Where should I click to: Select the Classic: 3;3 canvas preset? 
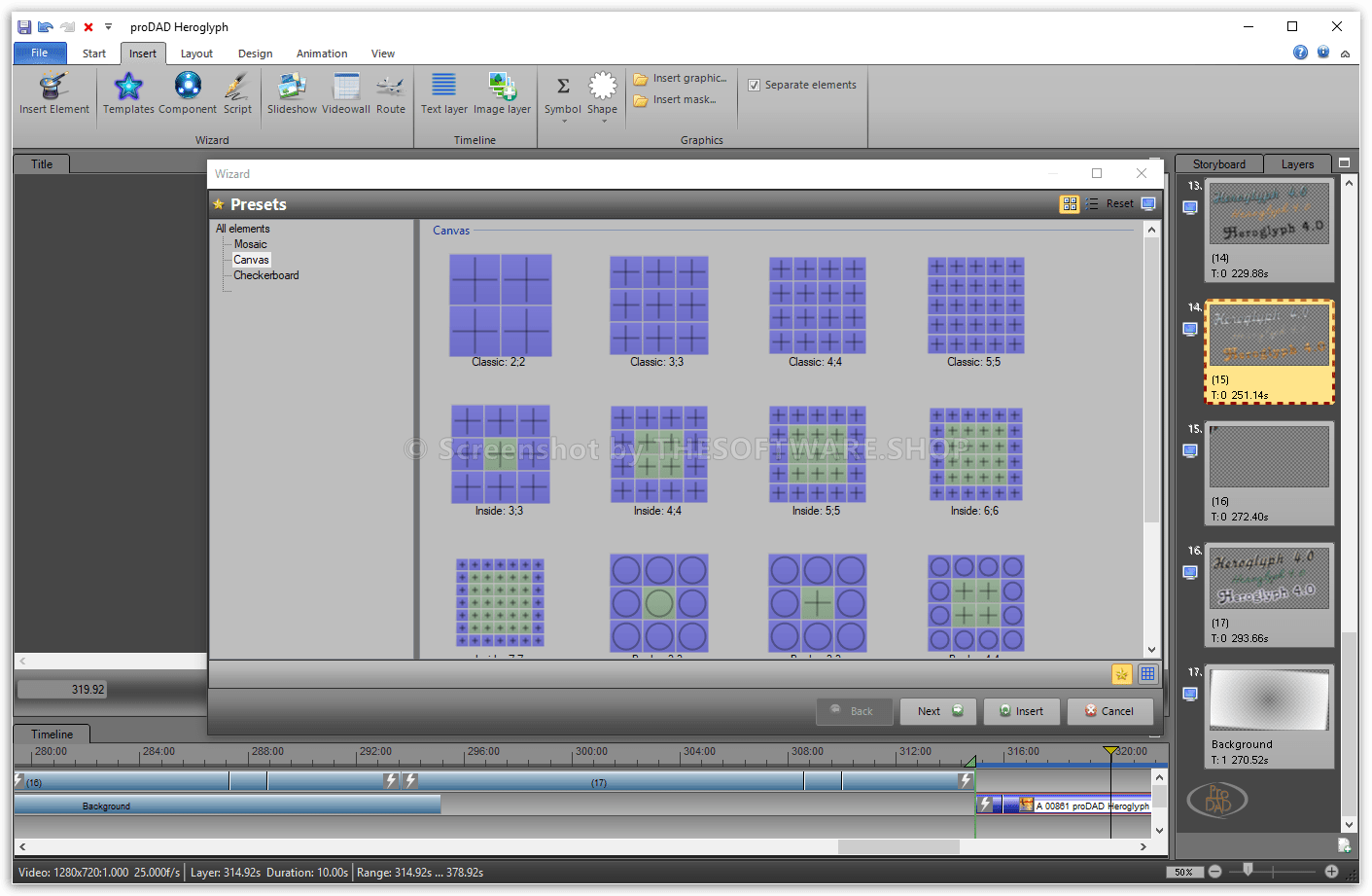click(658, 306)
